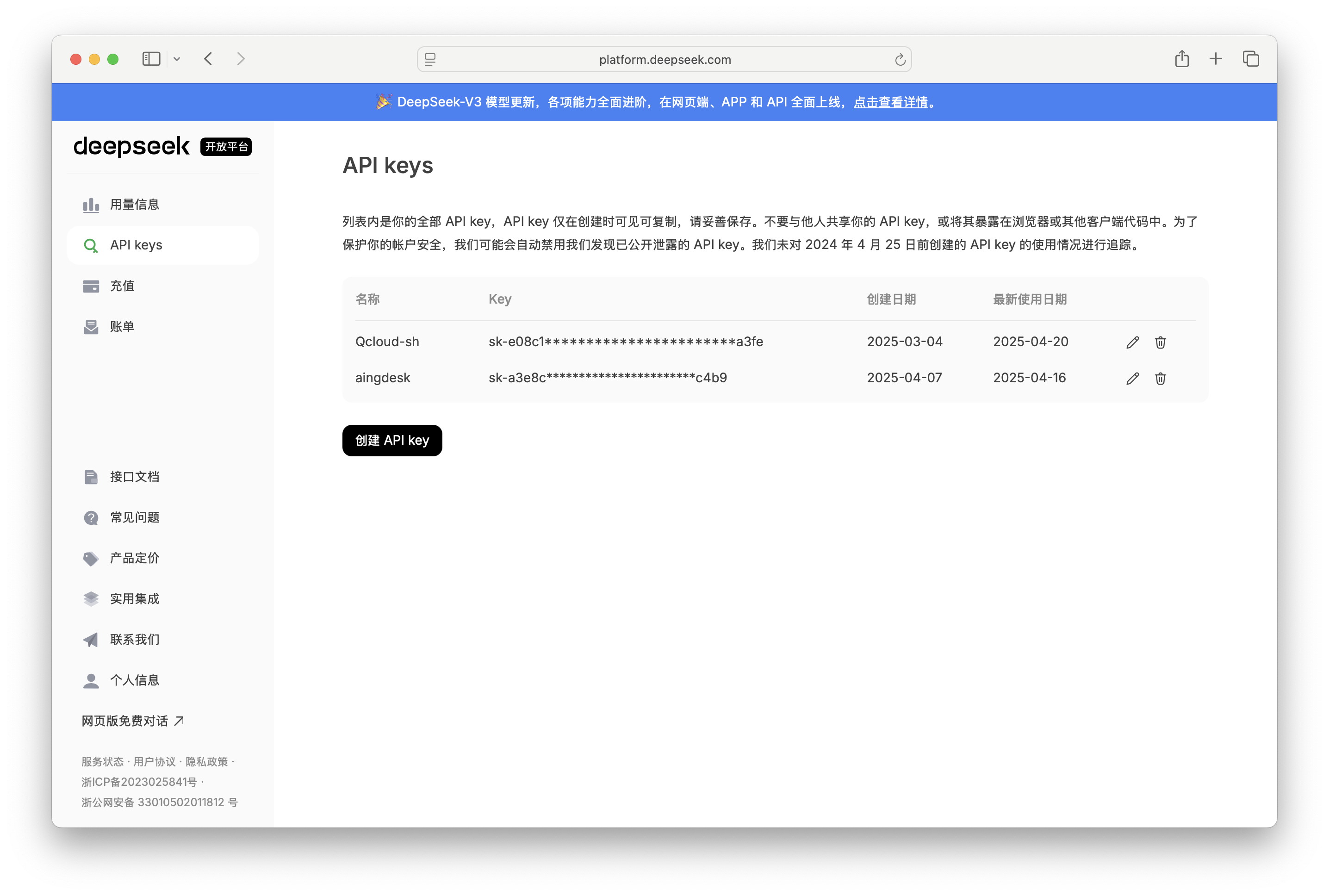1329x896 pixels.
Task: Open the 点击查看详情 announcement link
Action: click(891, 102)
